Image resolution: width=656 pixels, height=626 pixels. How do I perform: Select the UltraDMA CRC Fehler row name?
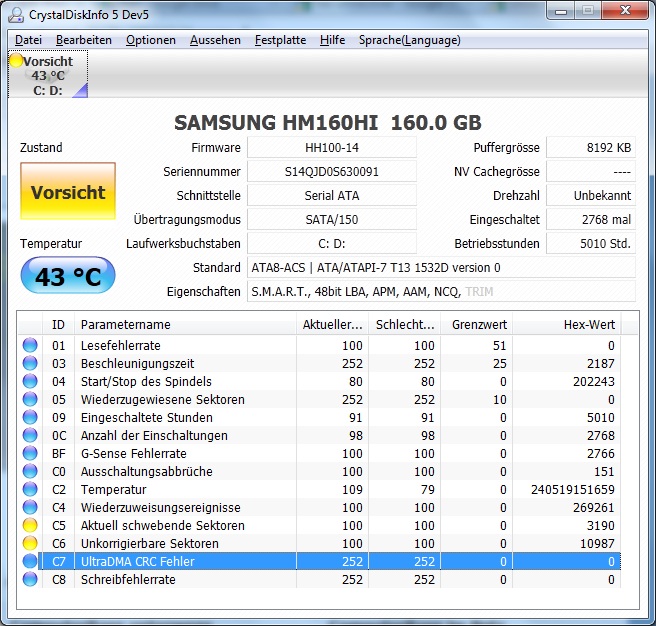pos(138,562)
